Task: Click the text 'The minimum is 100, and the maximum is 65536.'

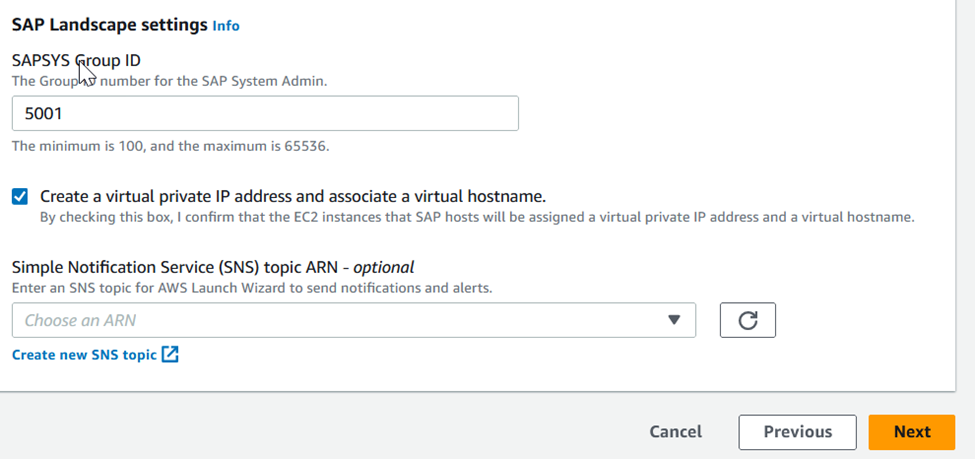Action: point(170,147)
